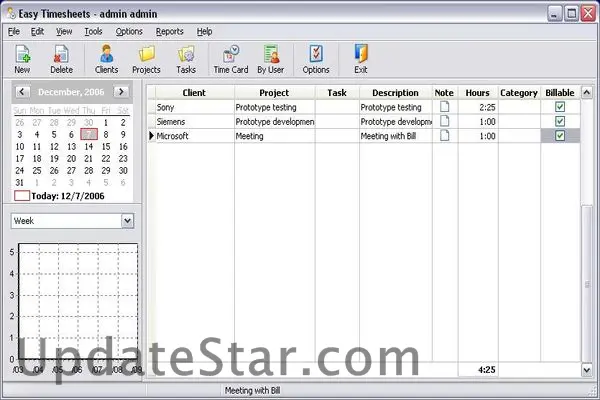Expand the Week period dropdown
This screenshot has width=600, height=400.
tap(127, 221)
